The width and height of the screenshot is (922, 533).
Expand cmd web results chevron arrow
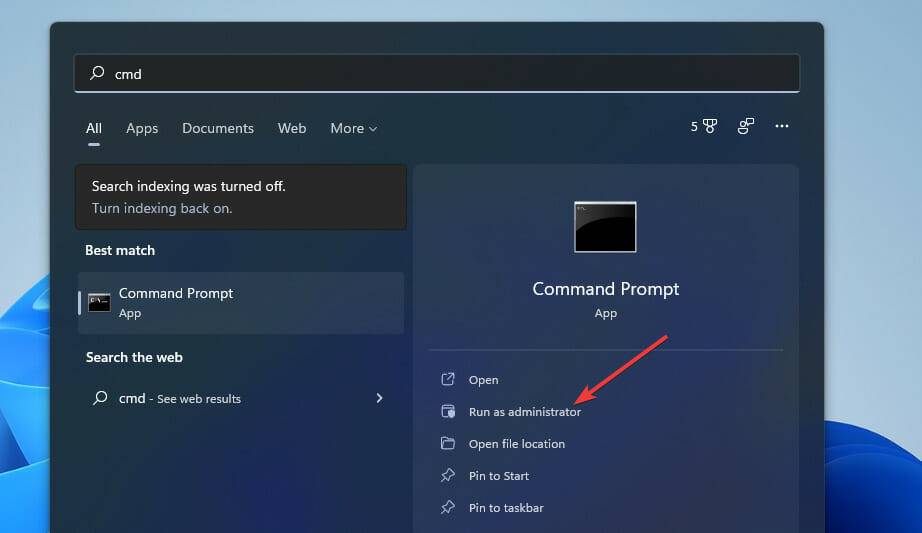379,398
